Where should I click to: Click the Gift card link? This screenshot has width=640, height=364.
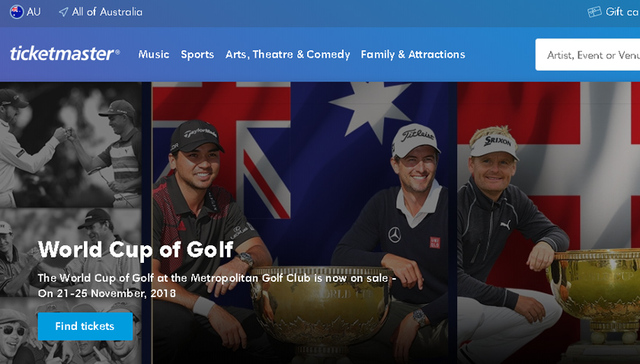tap(613, 12)
